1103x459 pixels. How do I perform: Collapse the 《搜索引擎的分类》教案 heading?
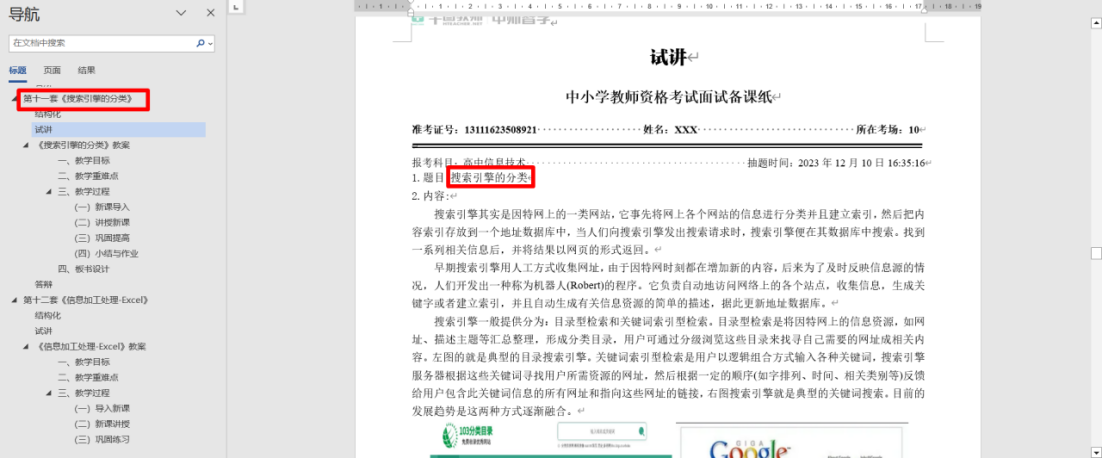coord(27,145)
